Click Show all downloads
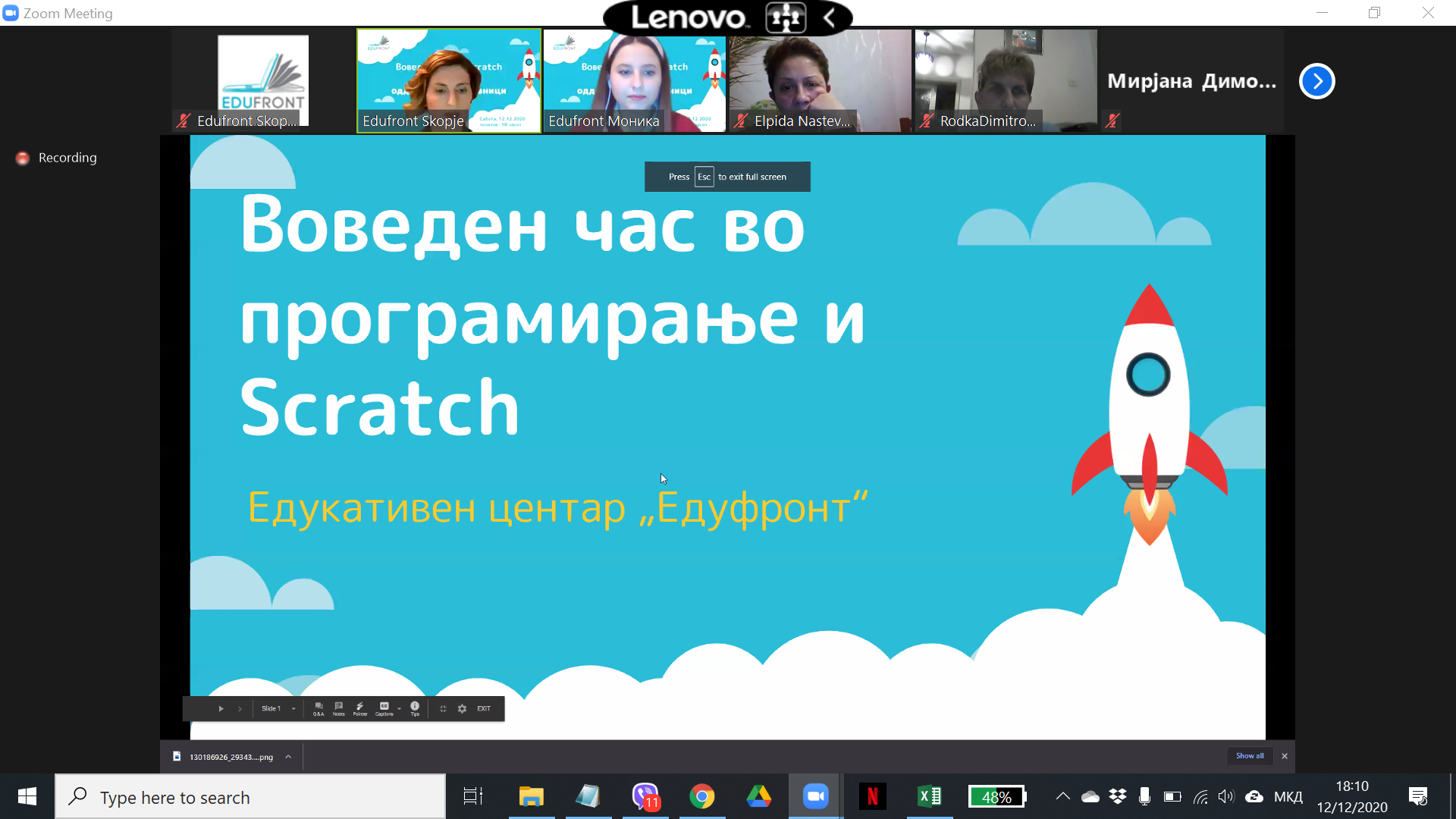 point(1249,756)
